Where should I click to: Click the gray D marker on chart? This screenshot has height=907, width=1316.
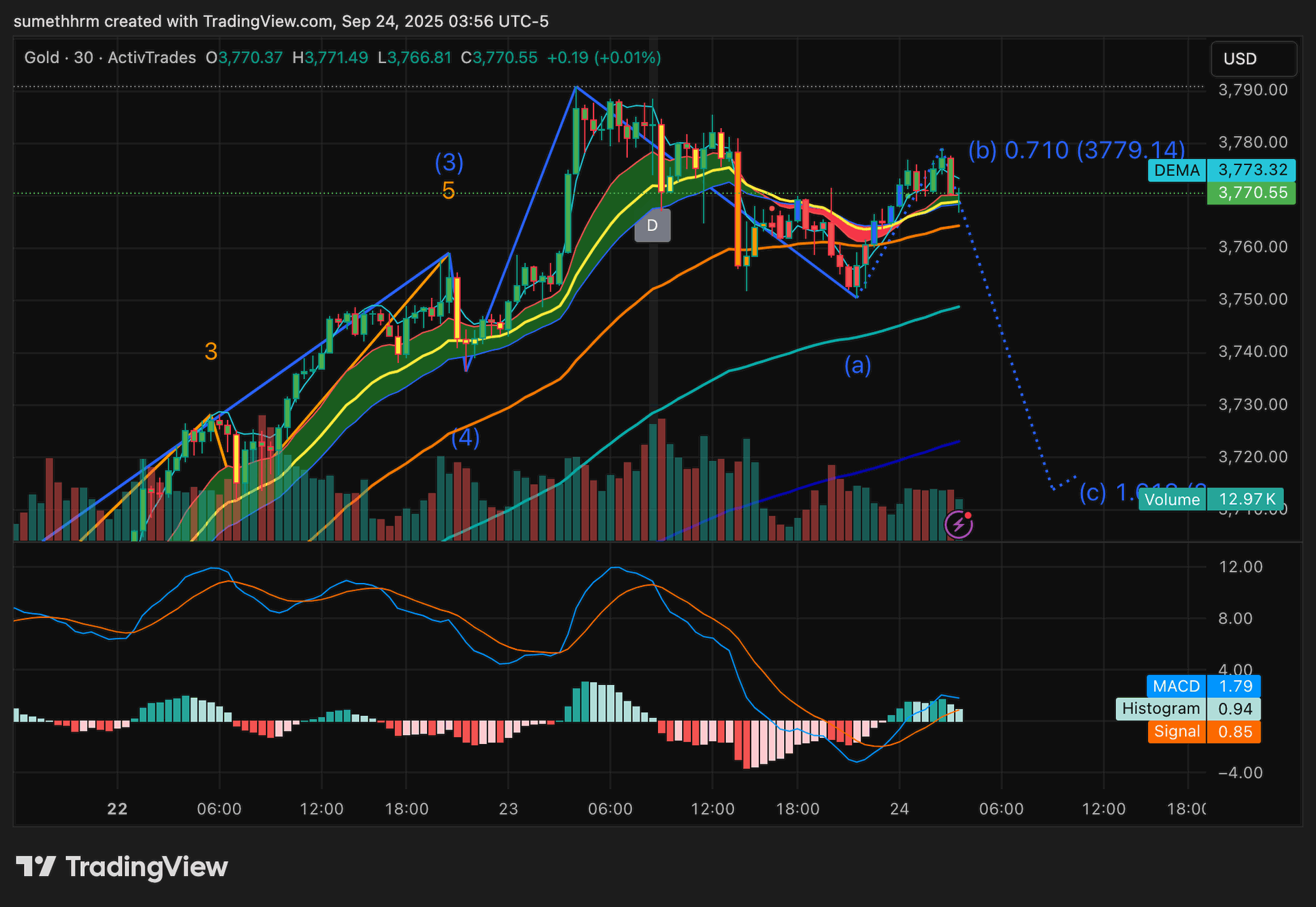(652, 225)
